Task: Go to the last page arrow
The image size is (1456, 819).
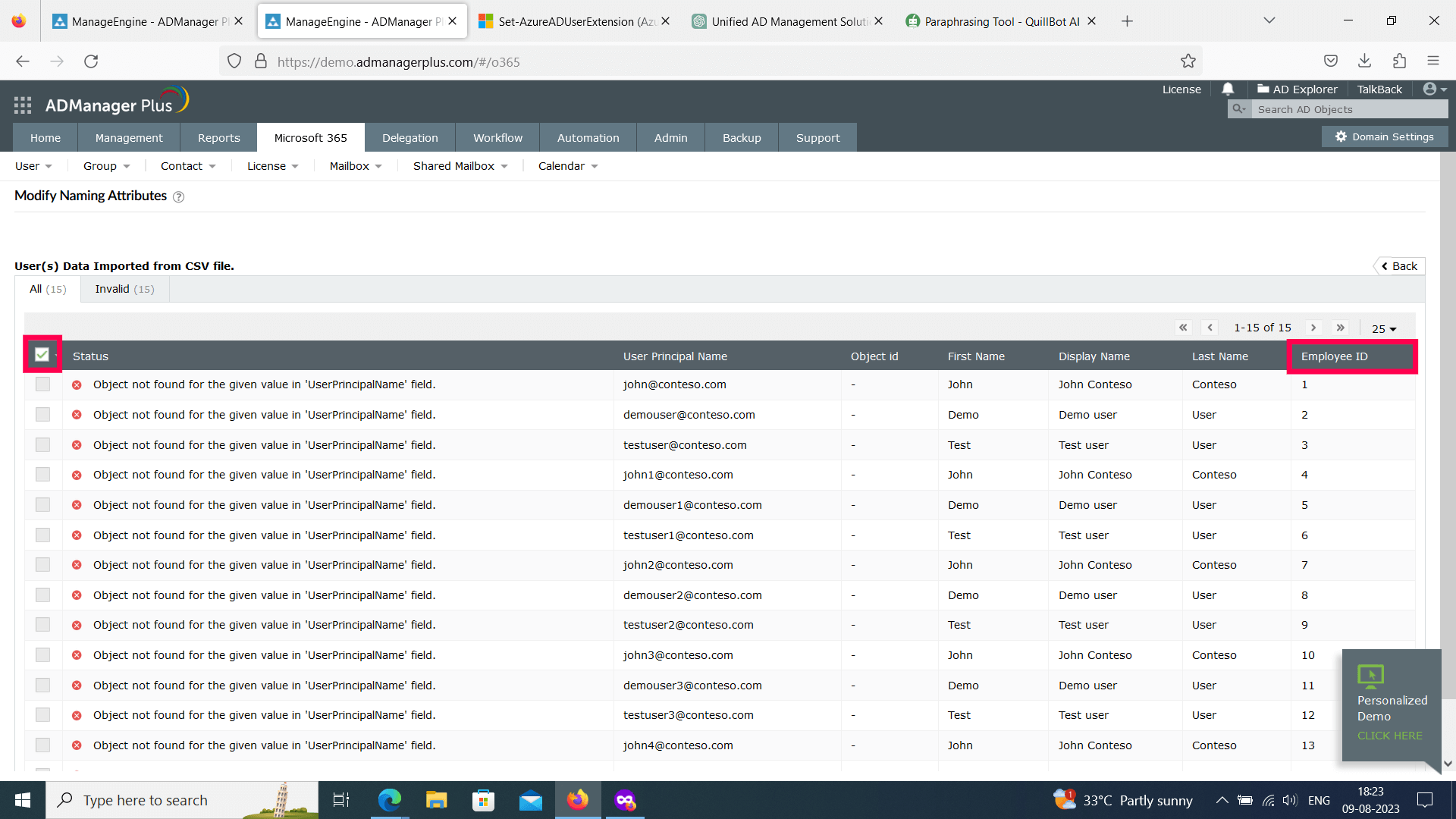Action: click(1340, 328)
